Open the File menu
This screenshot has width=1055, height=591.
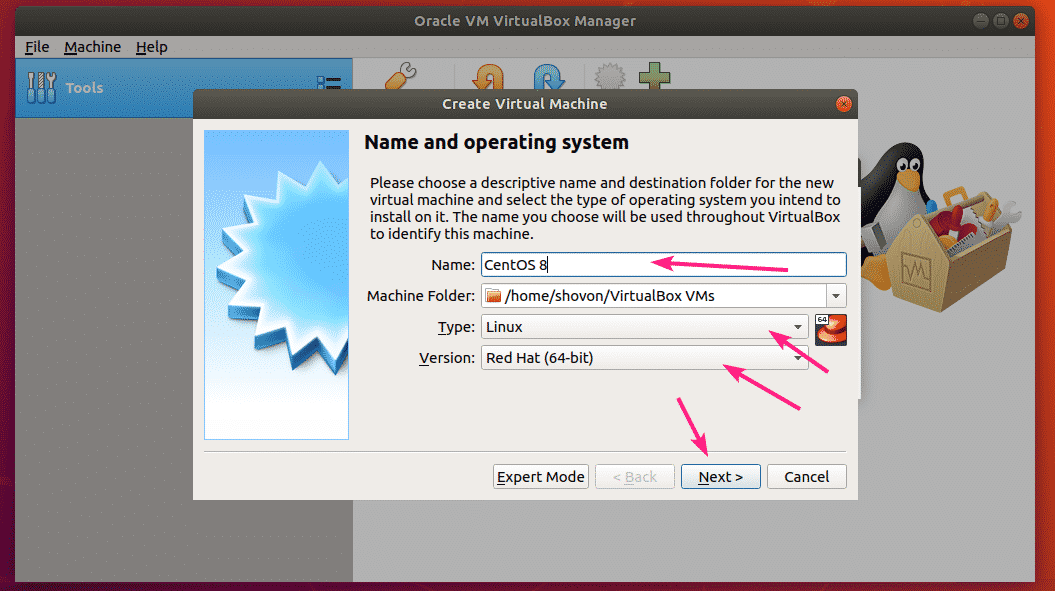coord(37,47)
